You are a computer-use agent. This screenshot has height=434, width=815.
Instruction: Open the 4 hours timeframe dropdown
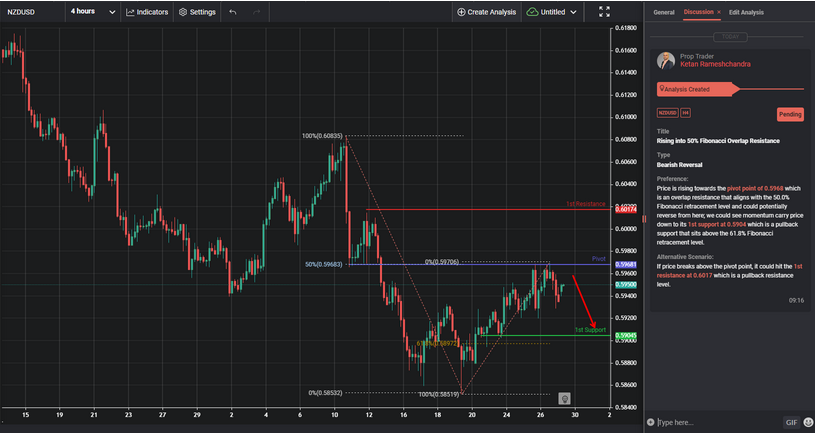pyautogui.click(x=93, y=11)
